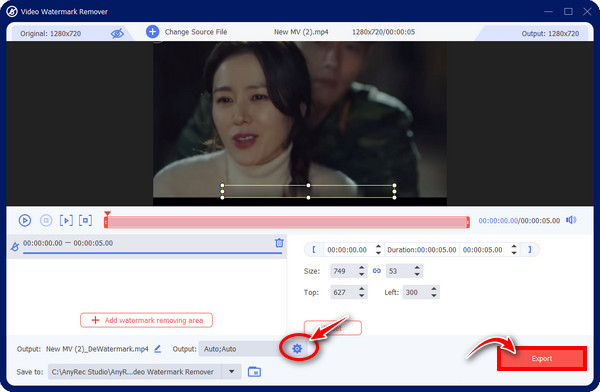The width and height of the screenshot is (600, 392).
Task: Click the Top position field 627
Action: point(343,292)
